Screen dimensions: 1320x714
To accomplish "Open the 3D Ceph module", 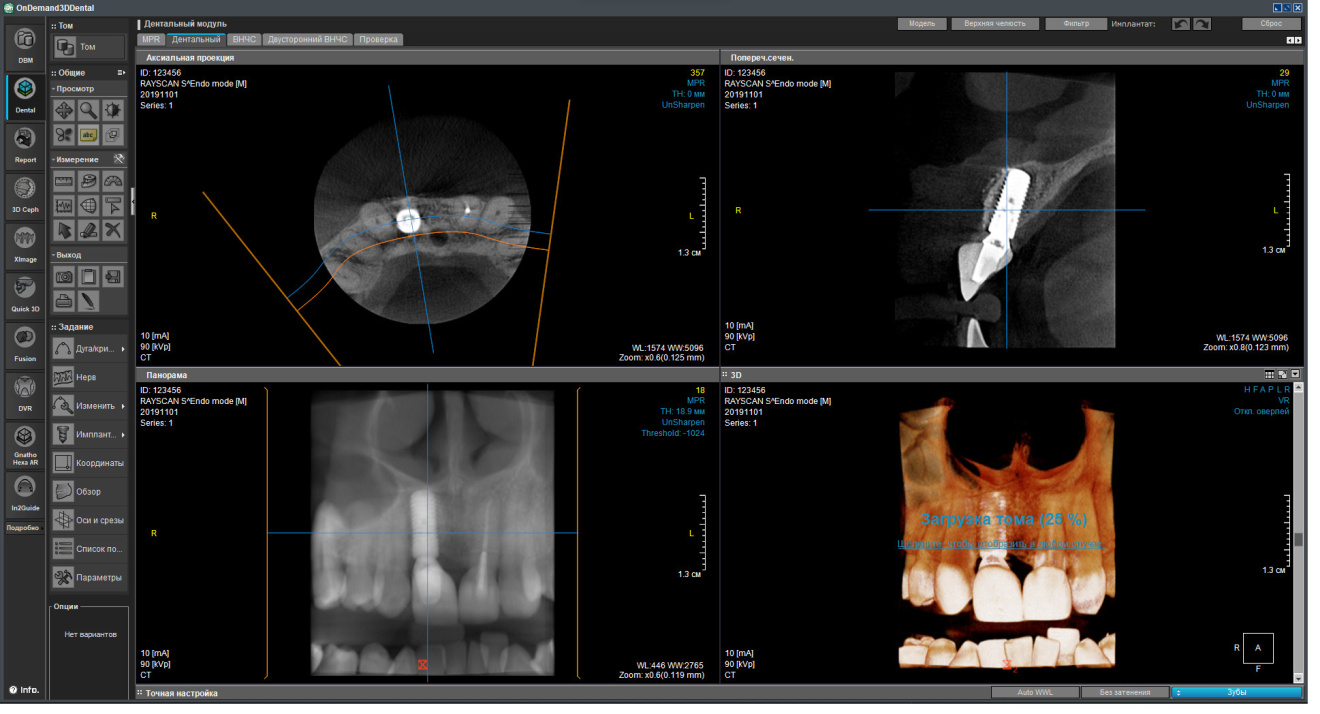I will click(x=25, y=192).
